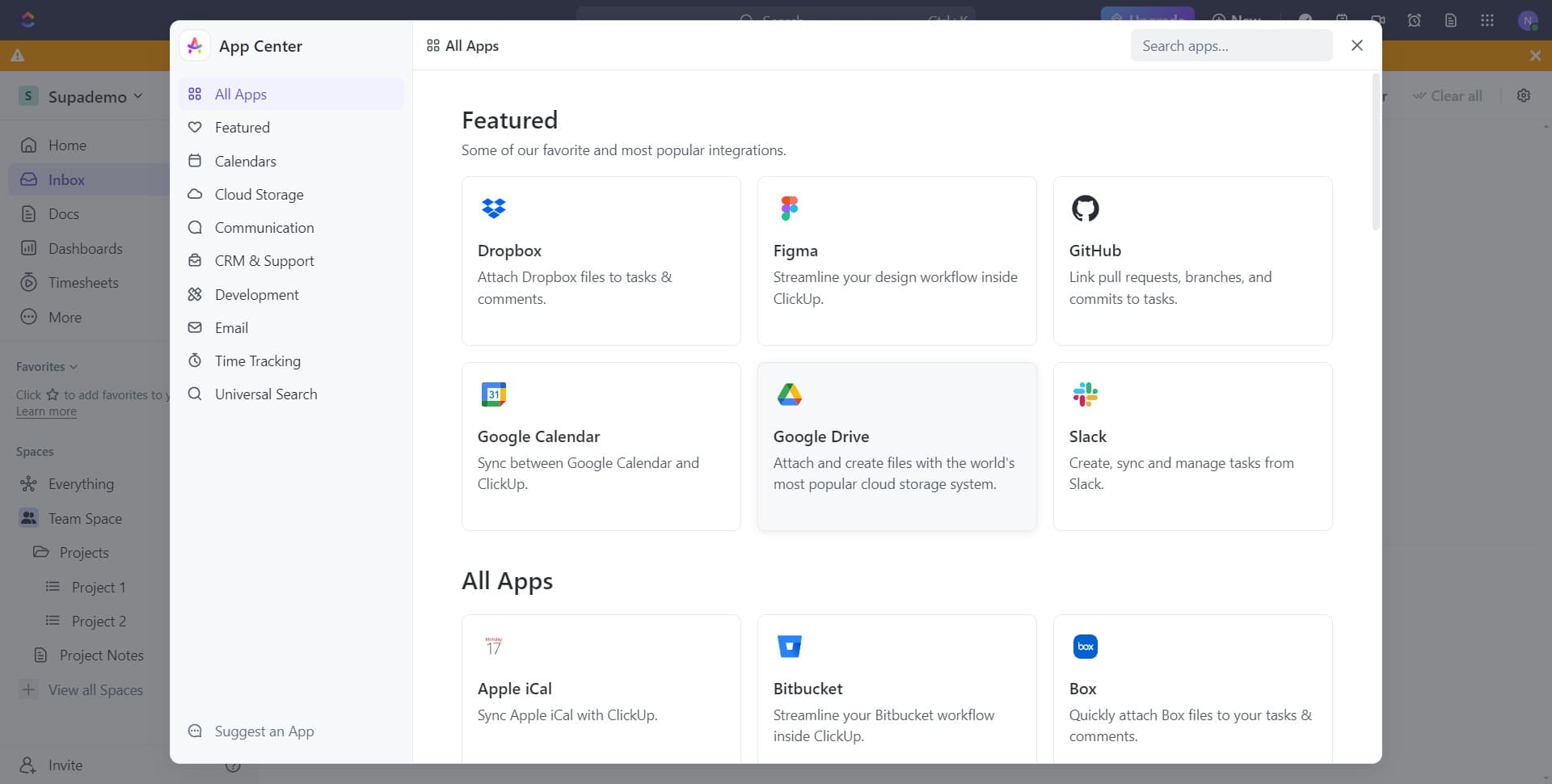Image resolution: width=1552 pixels, height=784 pixels.
Task: Open the Time Tracking category
Action: [258, 360]
